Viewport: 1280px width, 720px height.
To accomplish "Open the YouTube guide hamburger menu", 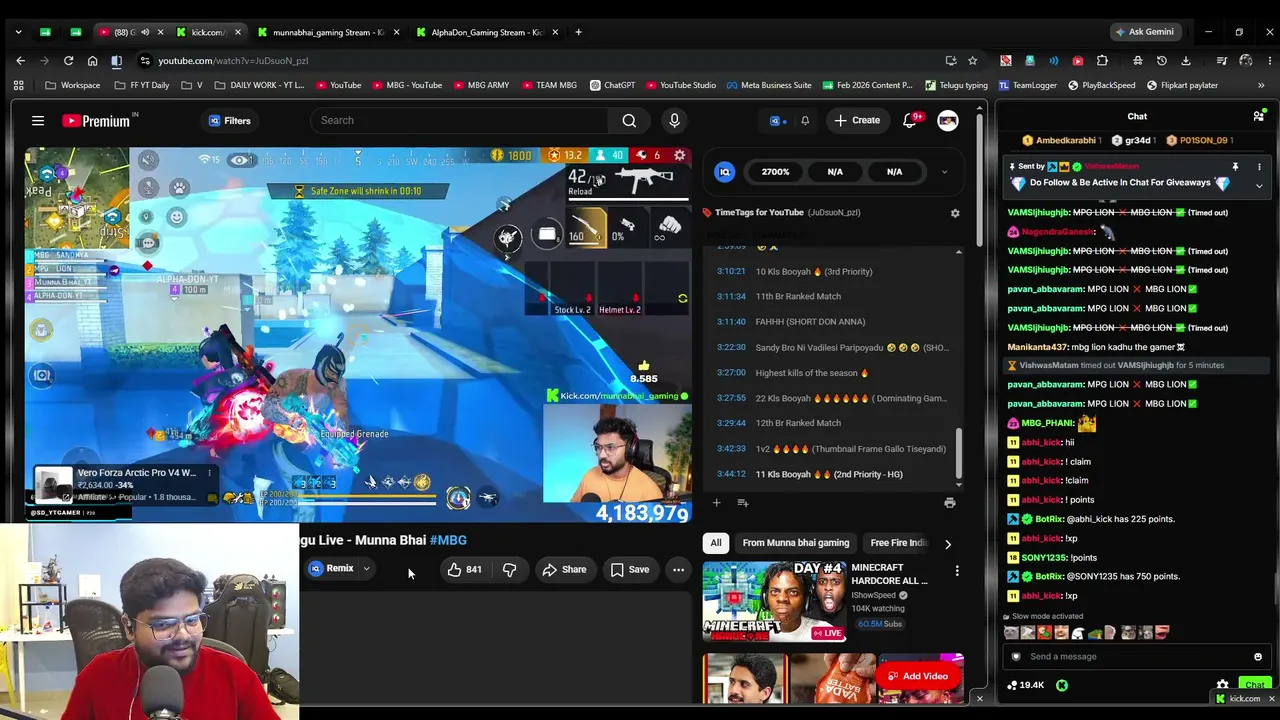I will pos(38,121).
